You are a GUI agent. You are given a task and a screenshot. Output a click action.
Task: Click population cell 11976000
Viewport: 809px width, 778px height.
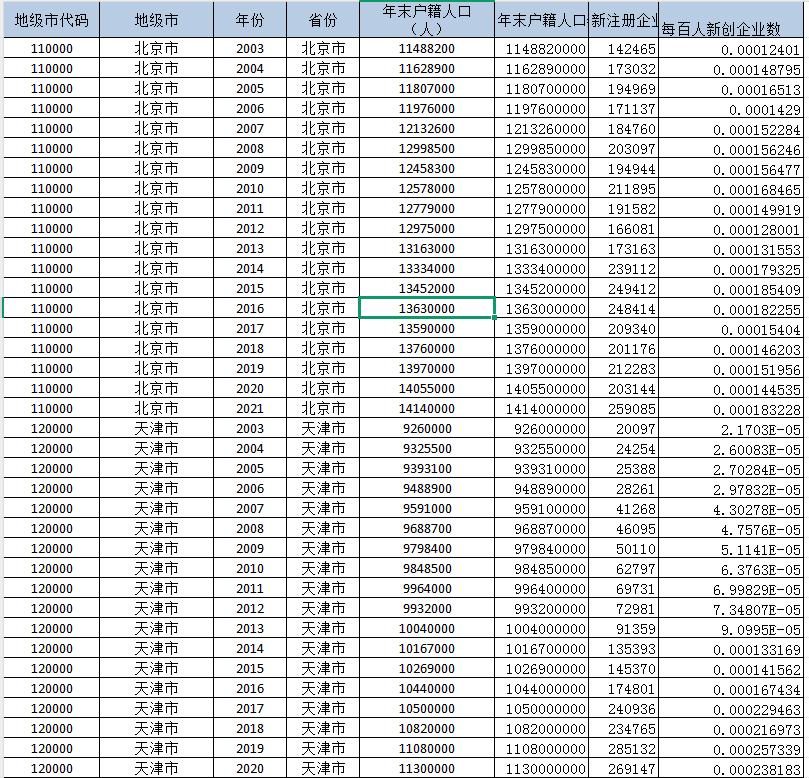[x=427, y=109]
